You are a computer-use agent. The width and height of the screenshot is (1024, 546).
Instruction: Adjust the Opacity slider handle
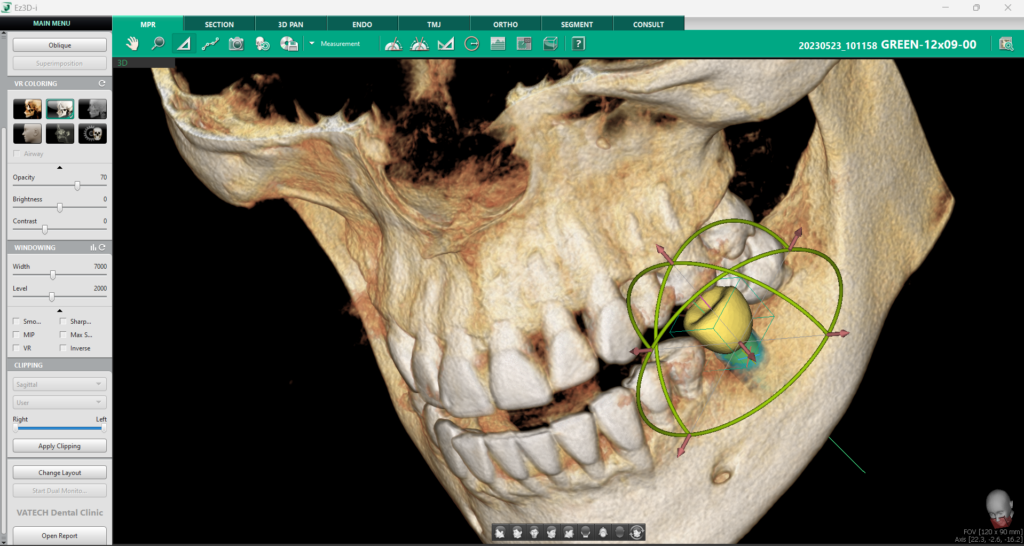[78, 185]
